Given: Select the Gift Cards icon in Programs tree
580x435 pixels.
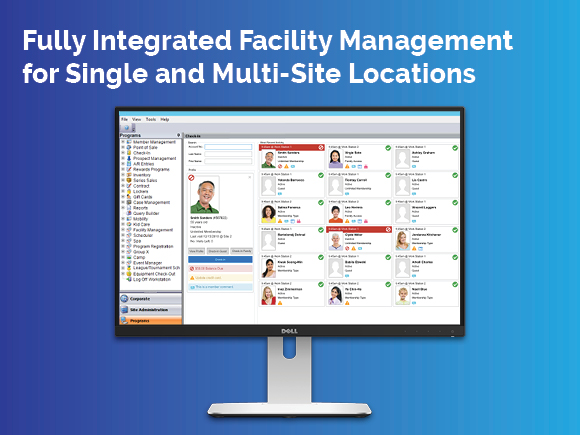Looking at the screenshot, I should tap(129, 197).
